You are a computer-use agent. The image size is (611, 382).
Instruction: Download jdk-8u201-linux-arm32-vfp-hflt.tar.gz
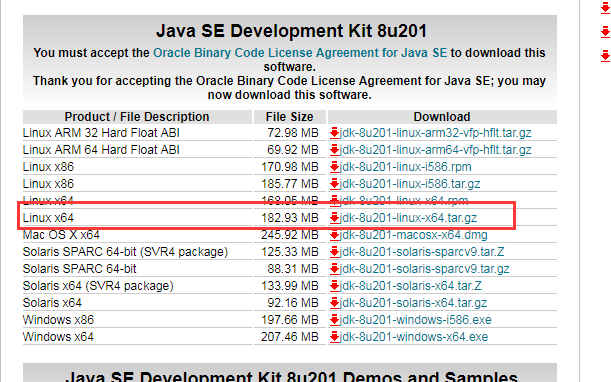point(436,133)
